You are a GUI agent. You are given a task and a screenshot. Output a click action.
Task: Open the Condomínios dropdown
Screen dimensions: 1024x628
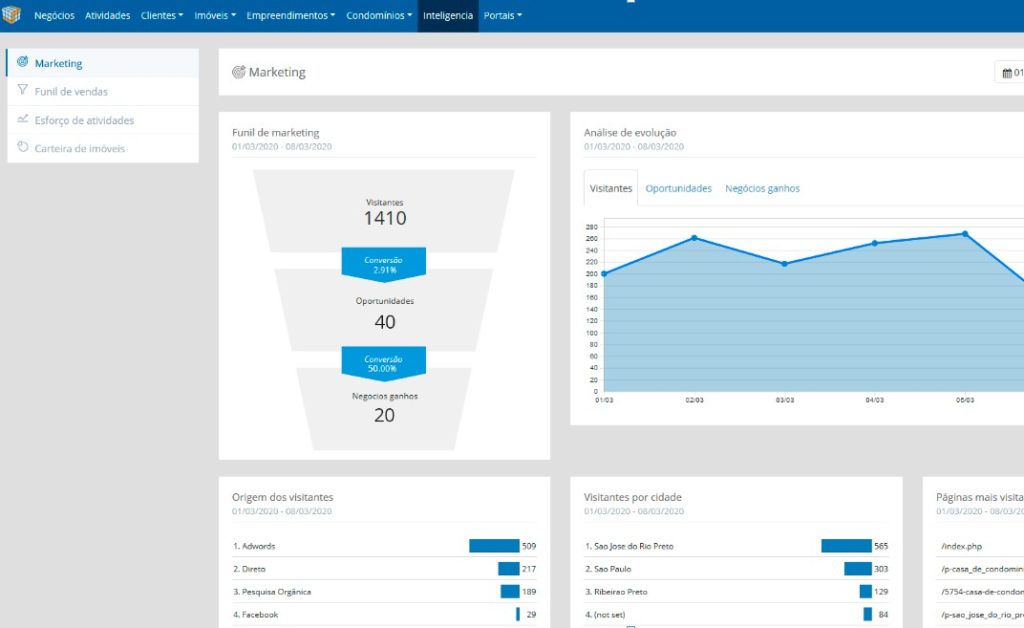379,16
